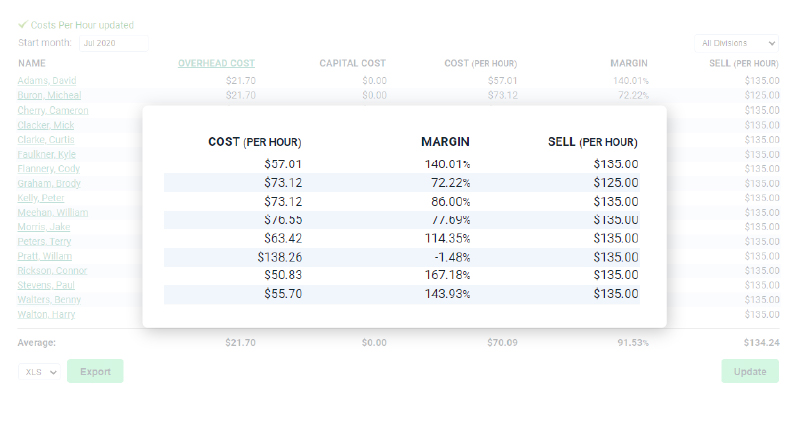Open Stevens, Paul employee link
This screenshot has width=800, height=434.
[x=46, y=285]
